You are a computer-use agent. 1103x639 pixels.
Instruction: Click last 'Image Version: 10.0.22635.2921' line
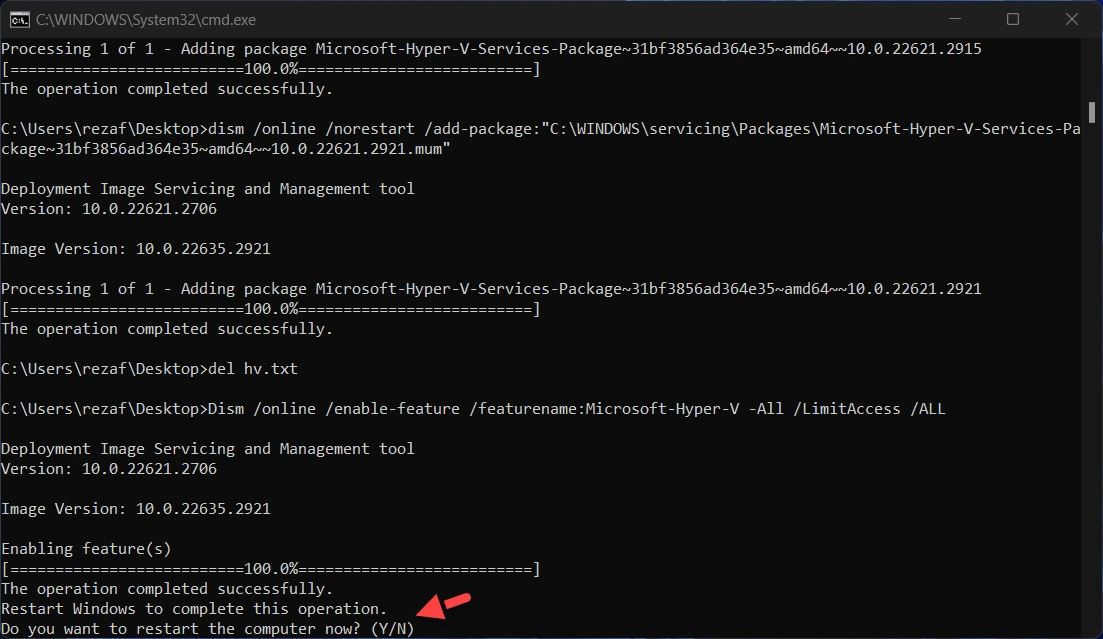tap(136, 509)
